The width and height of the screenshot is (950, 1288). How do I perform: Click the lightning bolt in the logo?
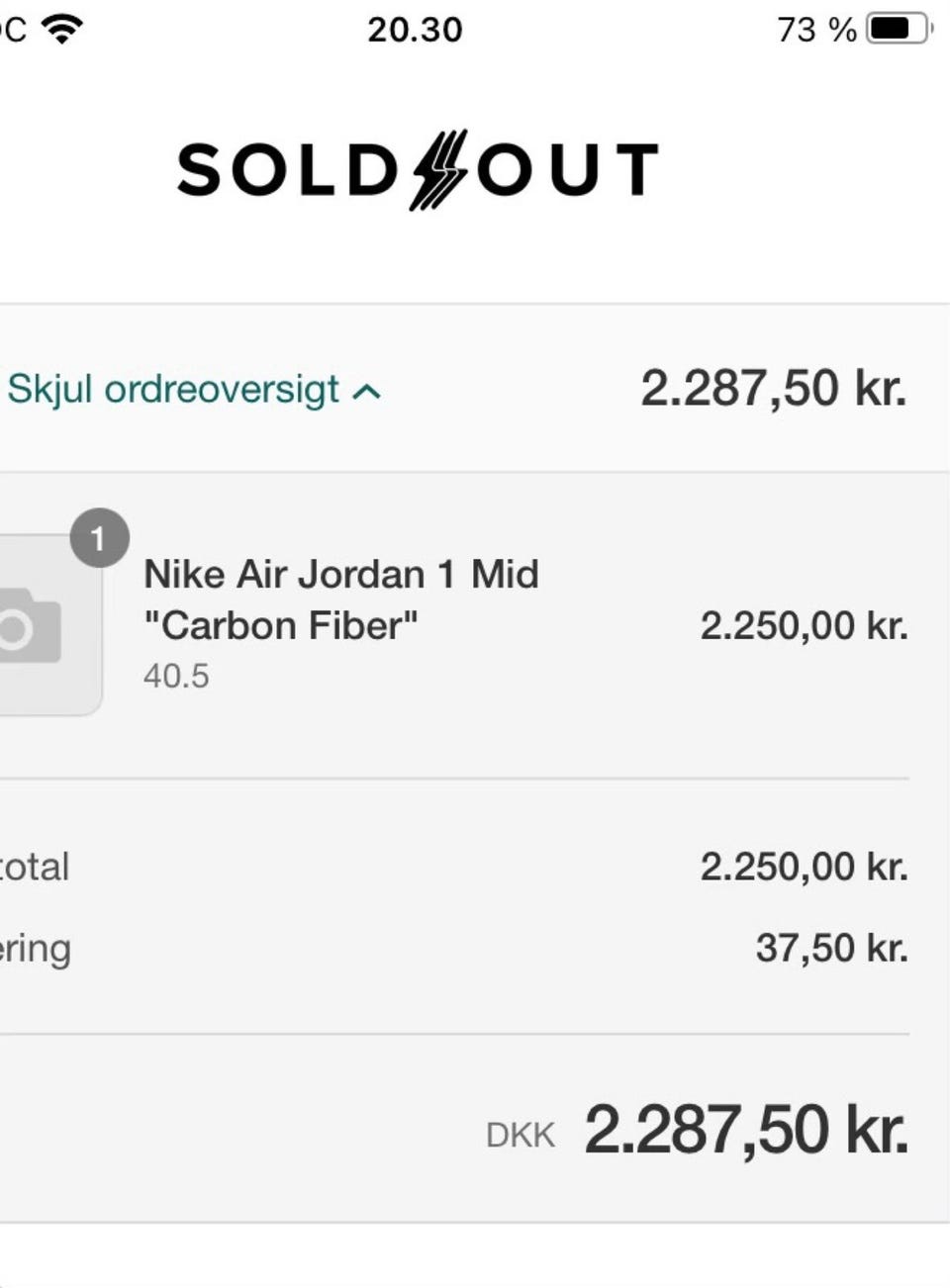(438, 169)
